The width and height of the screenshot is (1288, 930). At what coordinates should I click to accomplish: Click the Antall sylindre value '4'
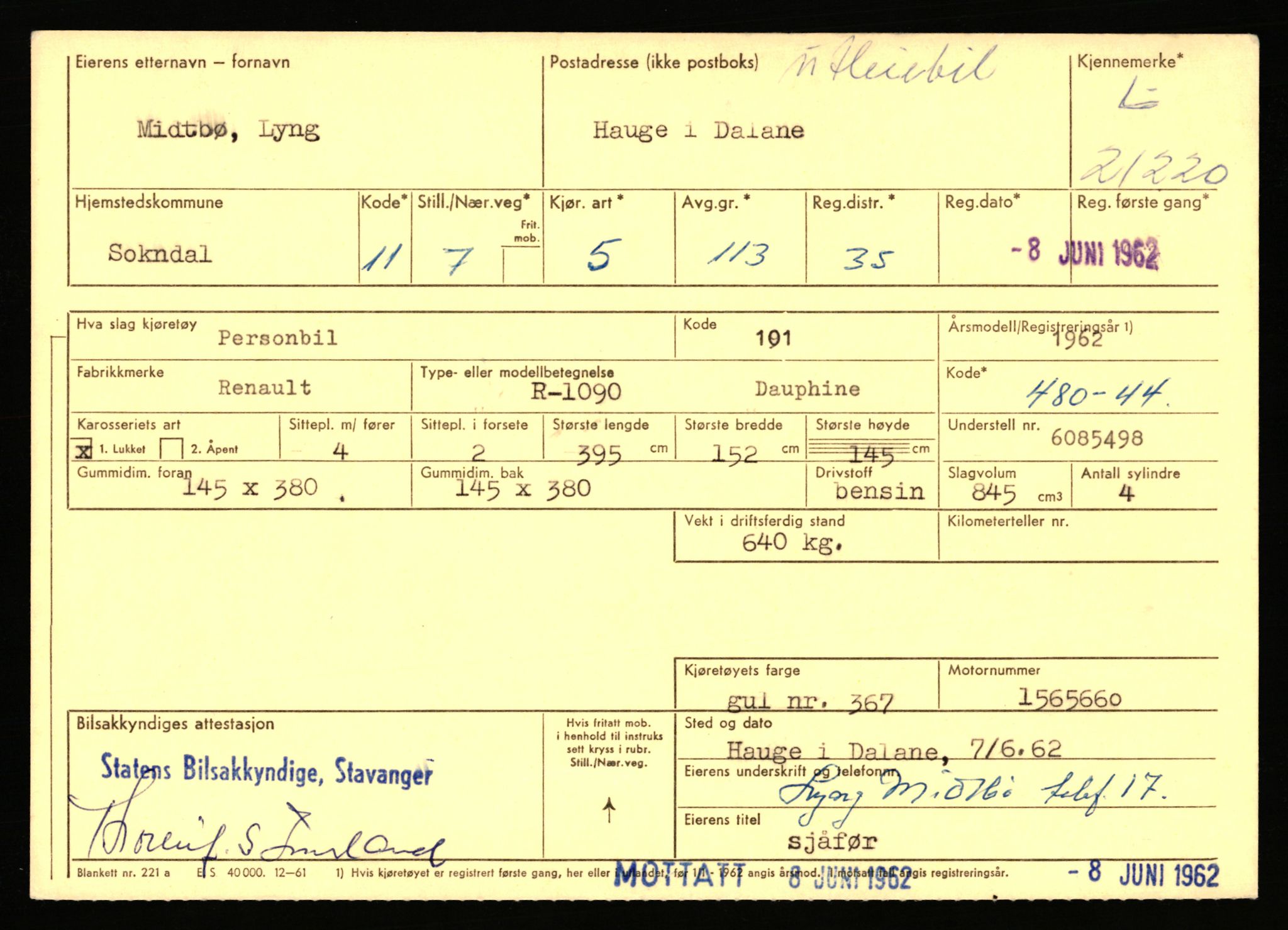1126,494
